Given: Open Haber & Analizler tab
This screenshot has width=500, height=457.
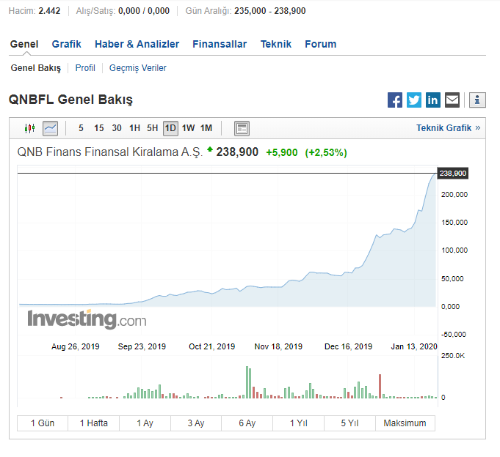Looking at the screenshot, I should coord(137,44).
